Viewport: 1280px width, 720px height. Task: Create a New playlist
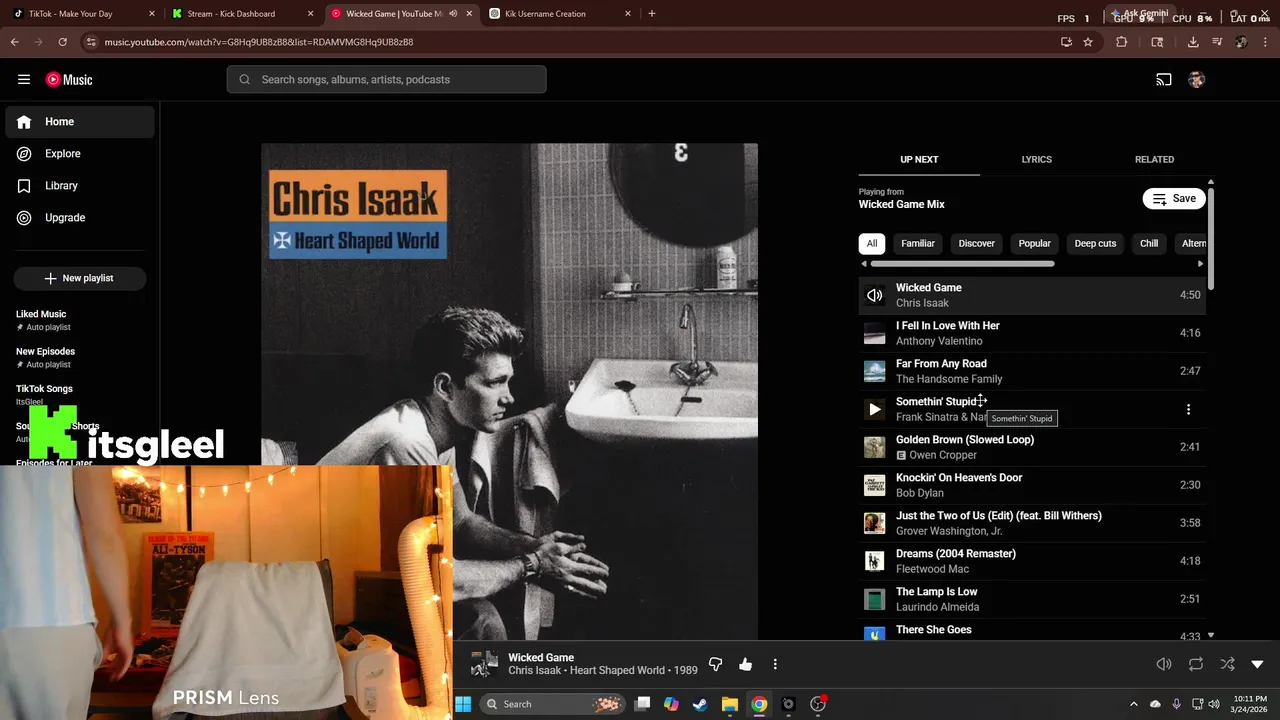coord(80,278)
